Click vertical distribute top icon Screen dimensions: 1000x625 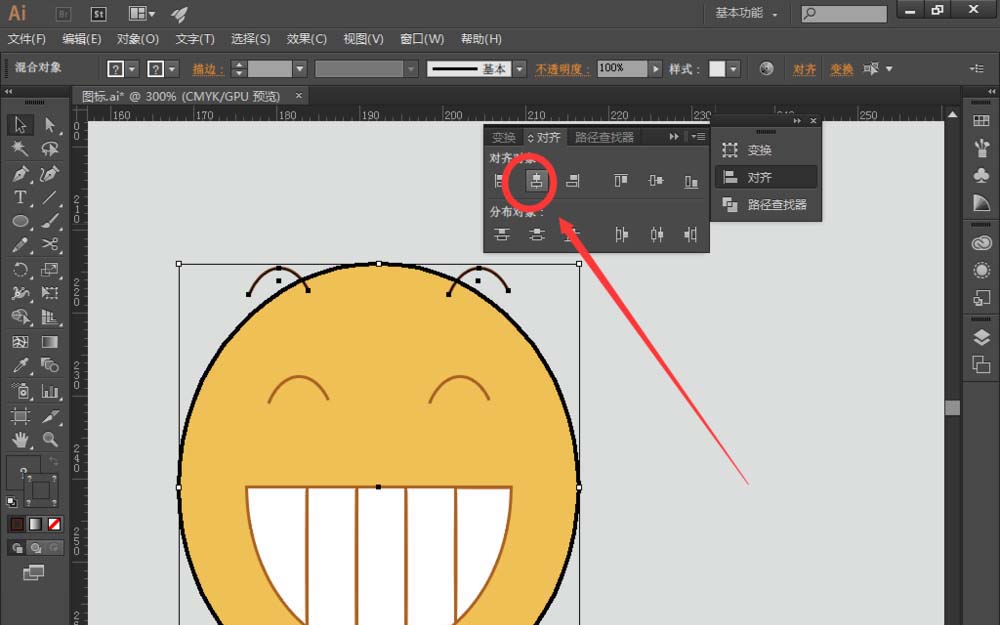pos(501,235)
